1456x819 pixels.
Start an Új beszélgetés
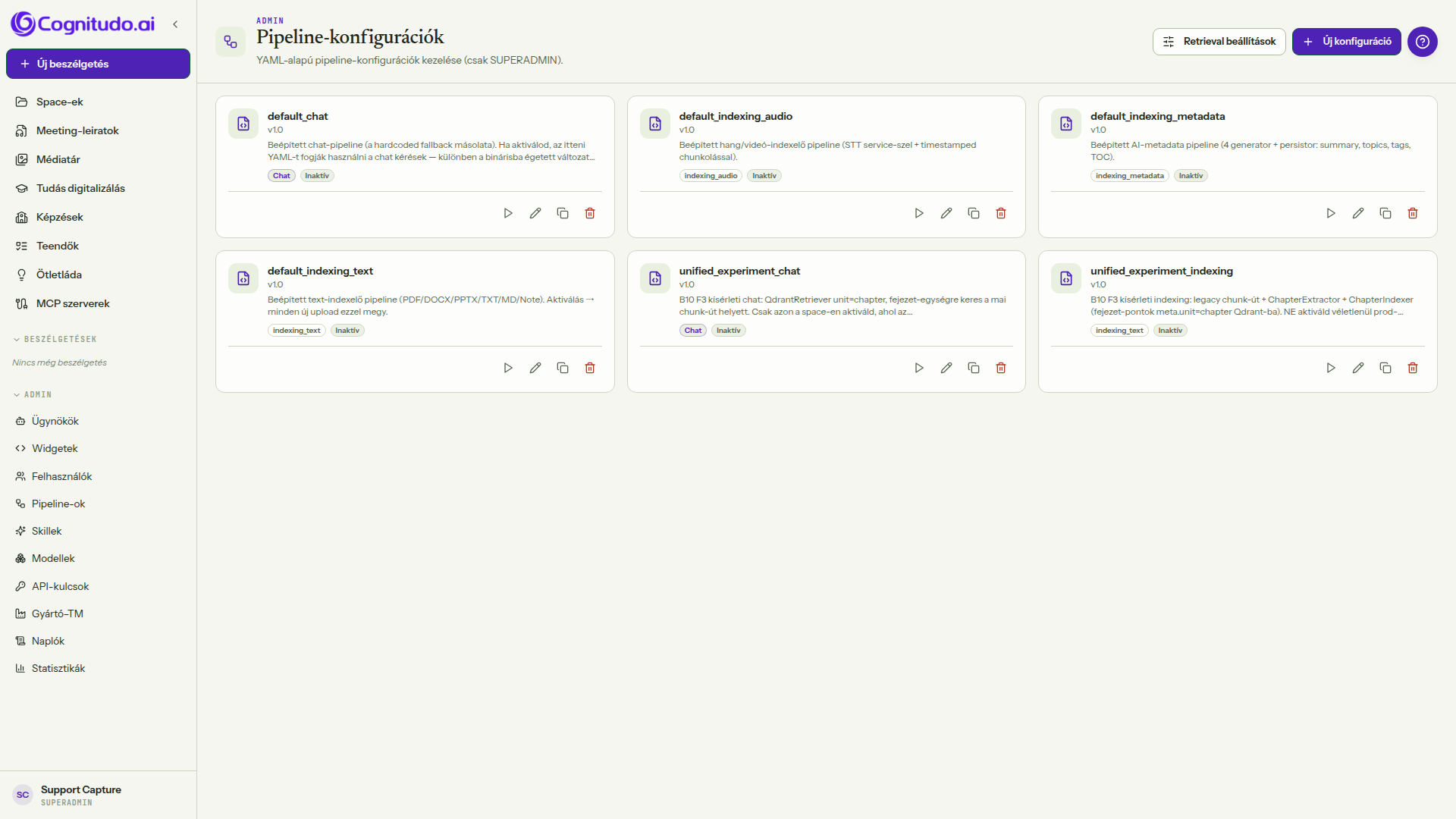point(99,64)
